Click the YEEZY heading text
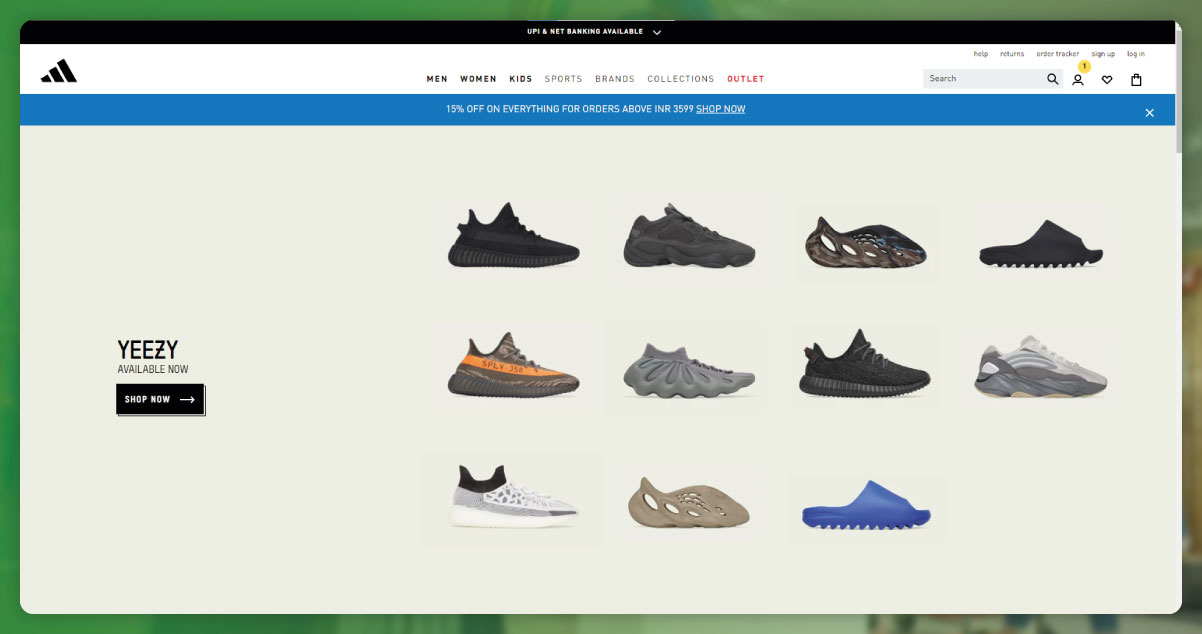The width and height of the screenshot is (1202, 634). point(148,350)
